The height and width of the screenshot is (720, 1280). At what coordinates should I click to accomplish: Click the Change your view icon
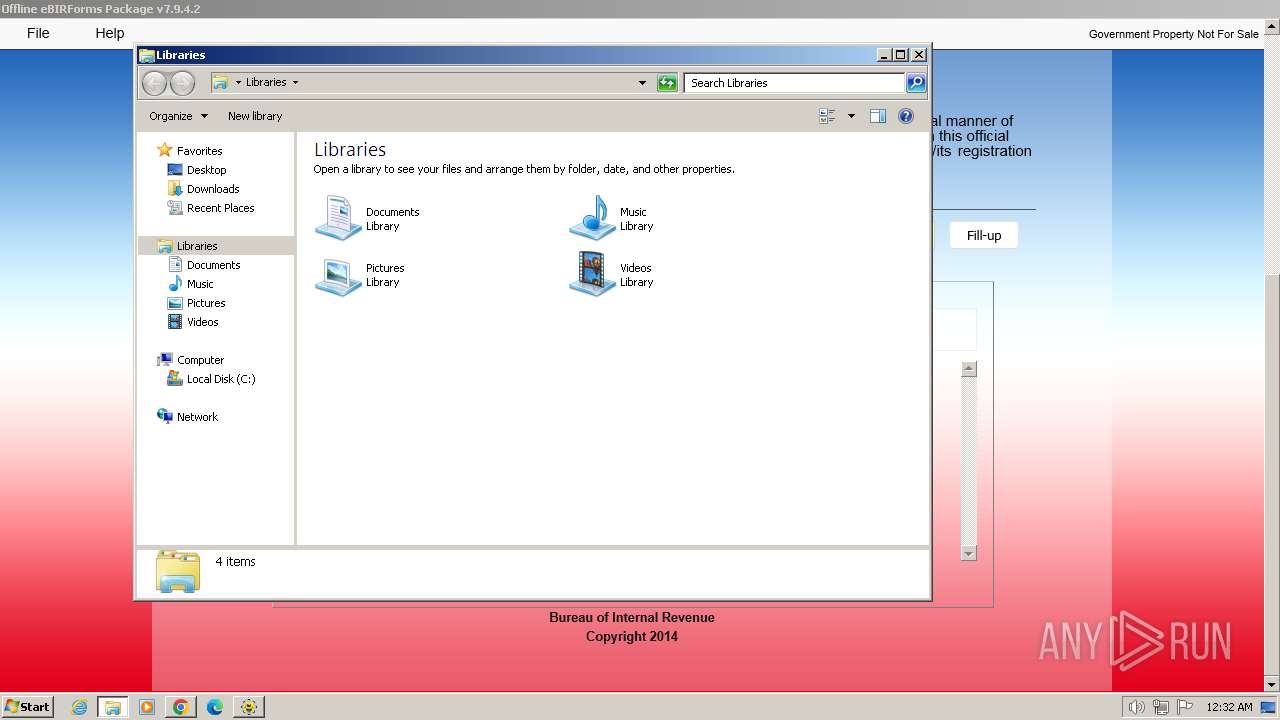tap(827, 116)
